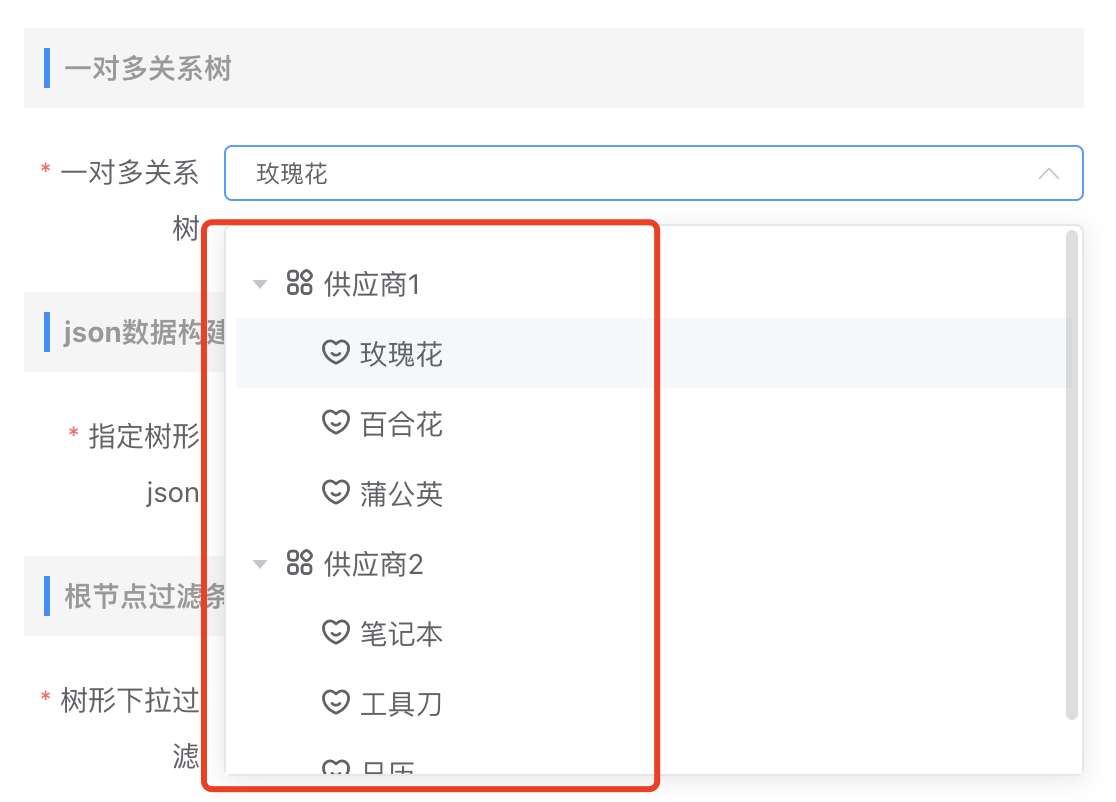Screen dimensions: 1116x802
Task: Pick 蒲公英 in the dropdown list
Action: pyautogui.click(x=401, y=494)
